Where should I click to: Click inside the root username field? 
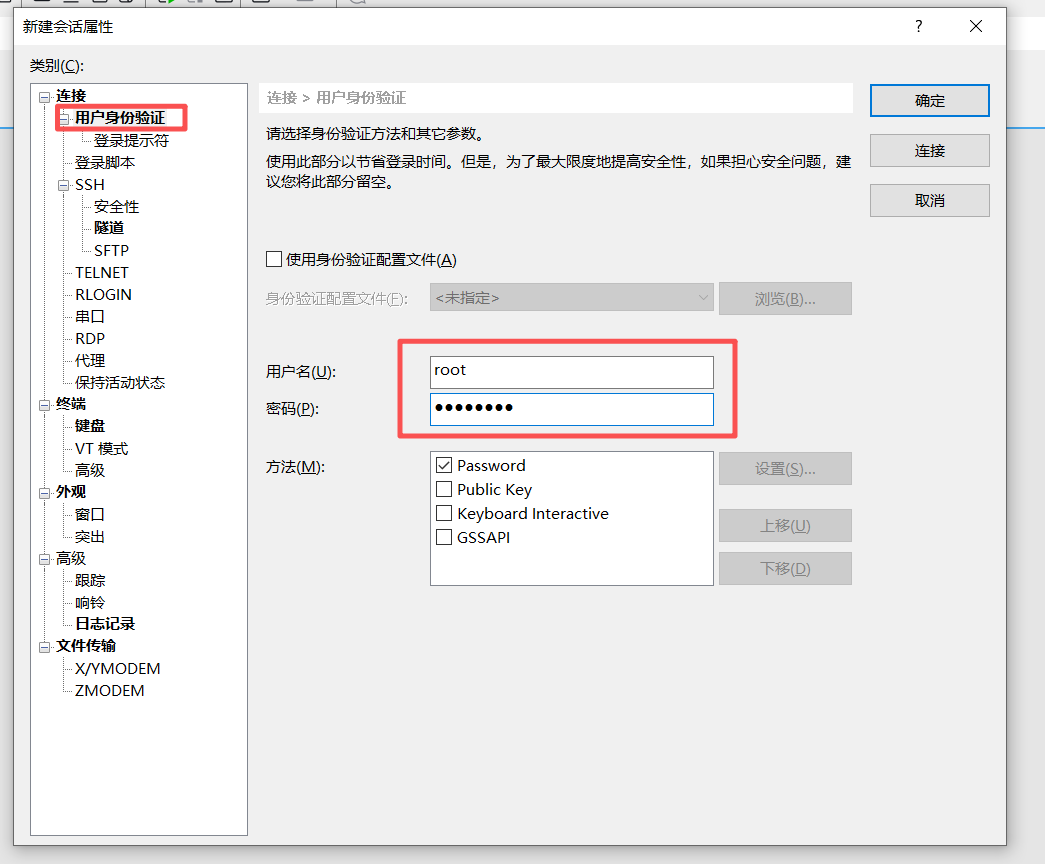571,371
